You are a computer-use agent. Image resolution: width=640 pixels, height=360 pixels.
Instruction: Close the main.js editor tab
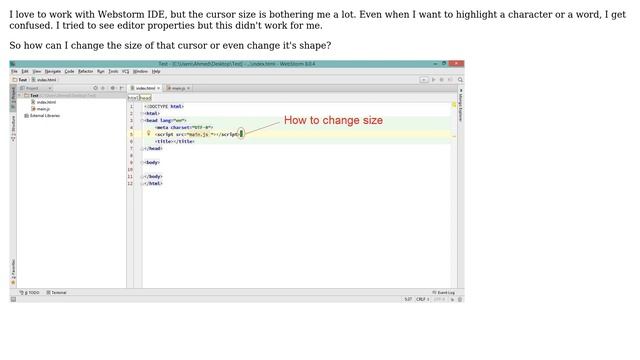(188, 88)
